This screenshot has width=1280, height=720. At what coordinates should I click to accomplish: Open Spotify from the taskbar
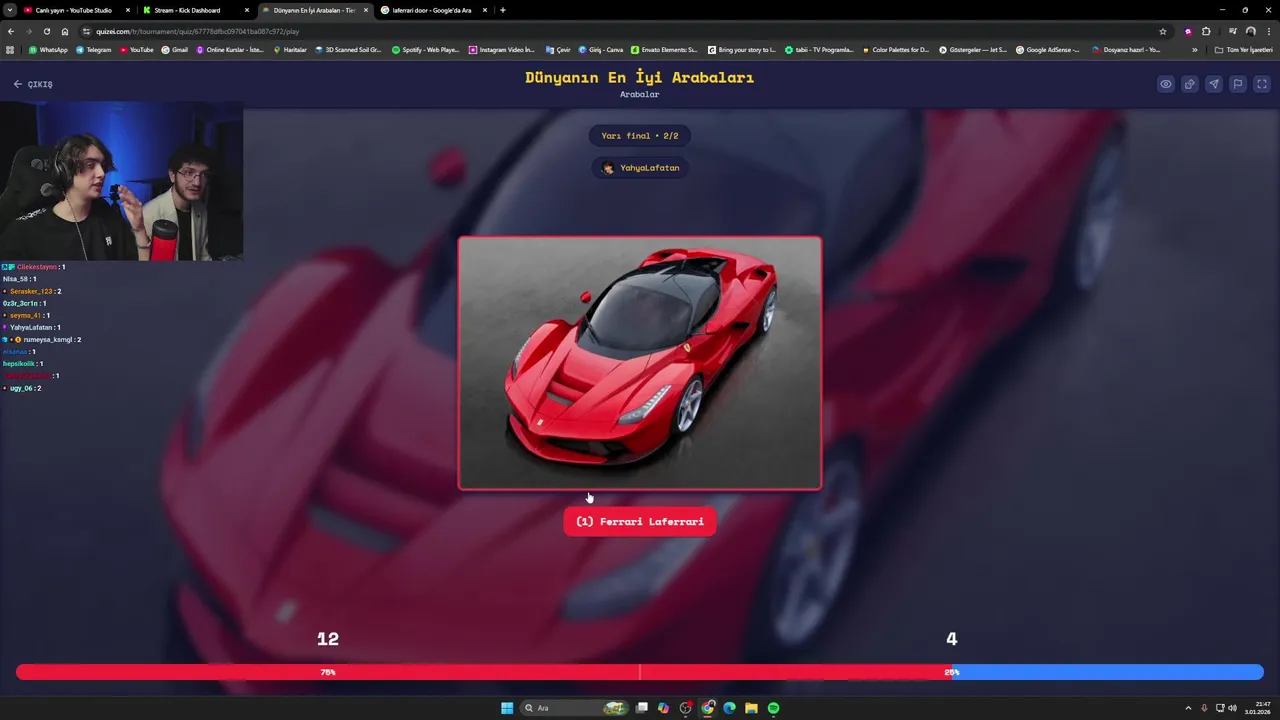(x=773, y=708)
